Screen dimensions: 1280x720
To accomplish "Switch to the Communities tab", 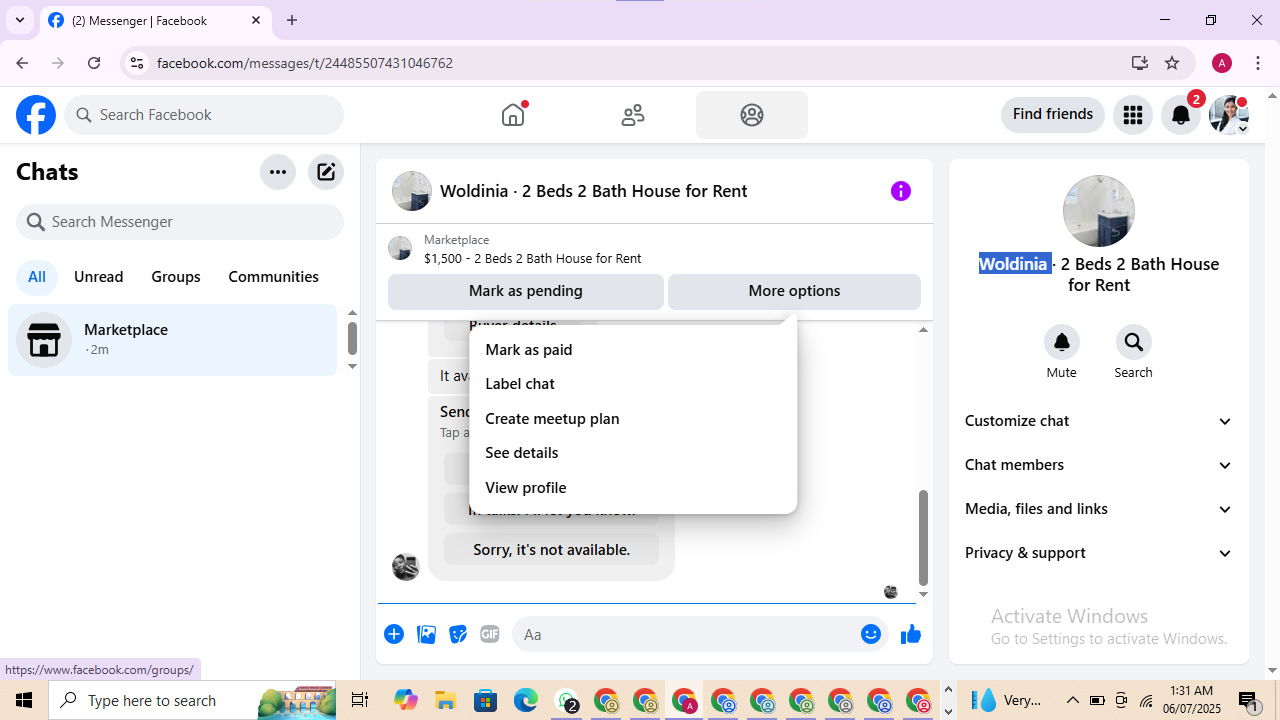I will click(x=273, y=277).
